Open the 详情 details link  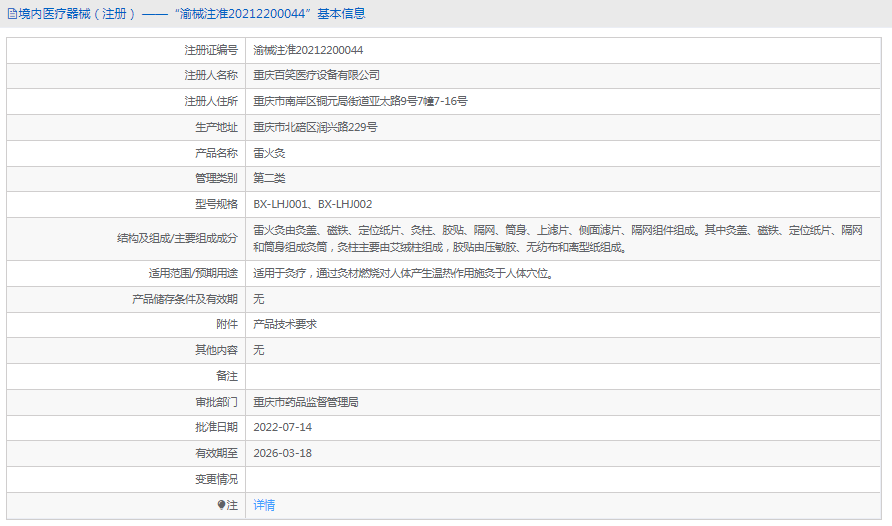point(264,505)
